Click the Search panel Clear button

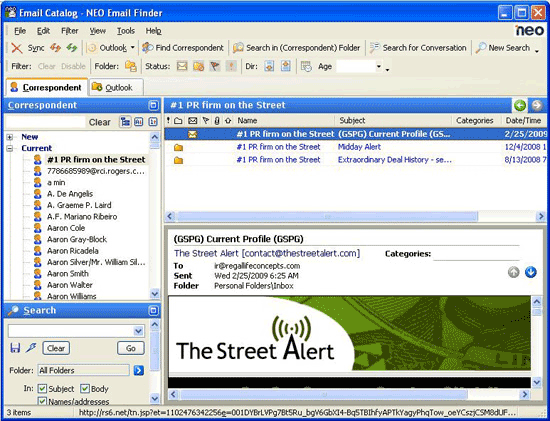coord(56,348)
